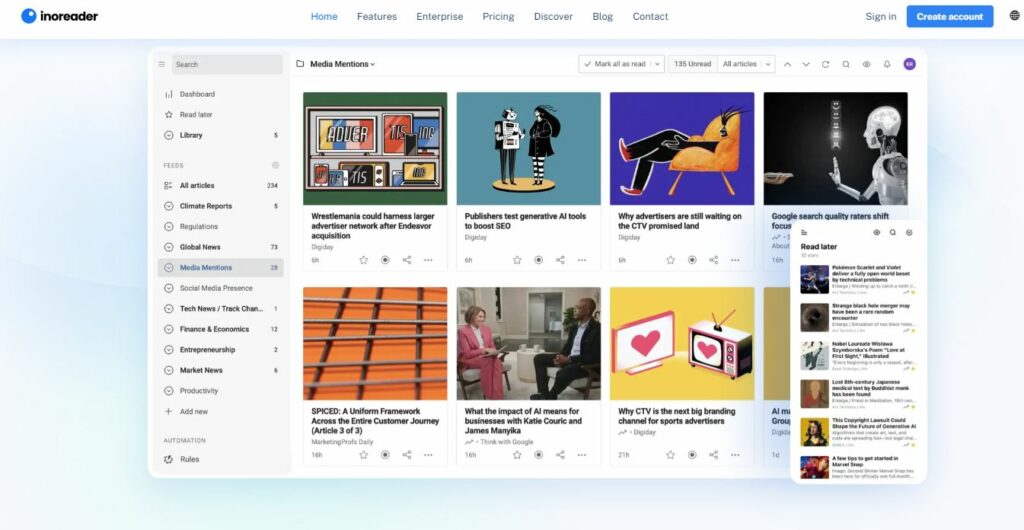Open the Feeds settings gear icon
Image resolution: width=1024 pixels, height=530 pixels.
coord(276,165)
